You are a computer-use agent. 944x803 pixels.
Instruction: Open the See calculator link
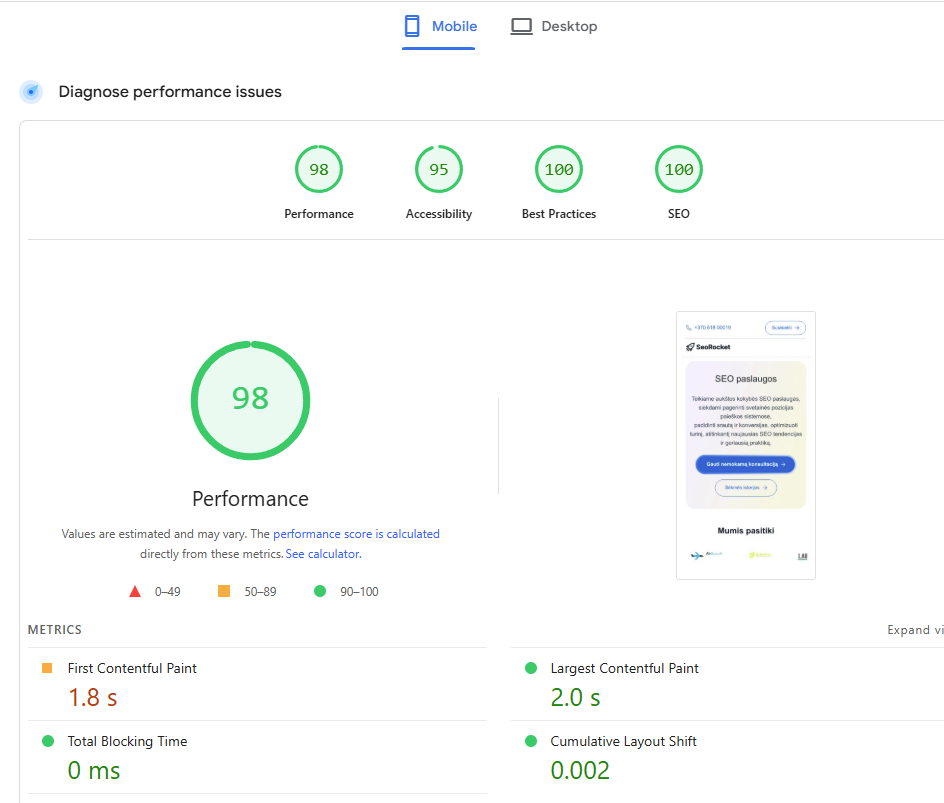322,553
